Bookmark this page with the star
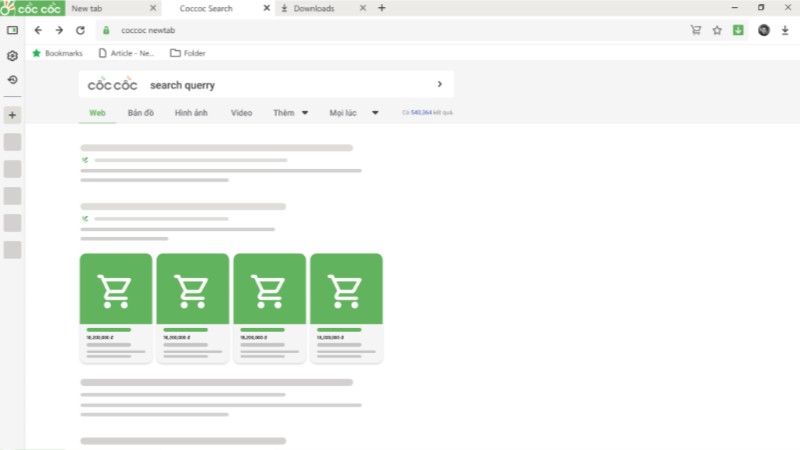 (717, 30)
